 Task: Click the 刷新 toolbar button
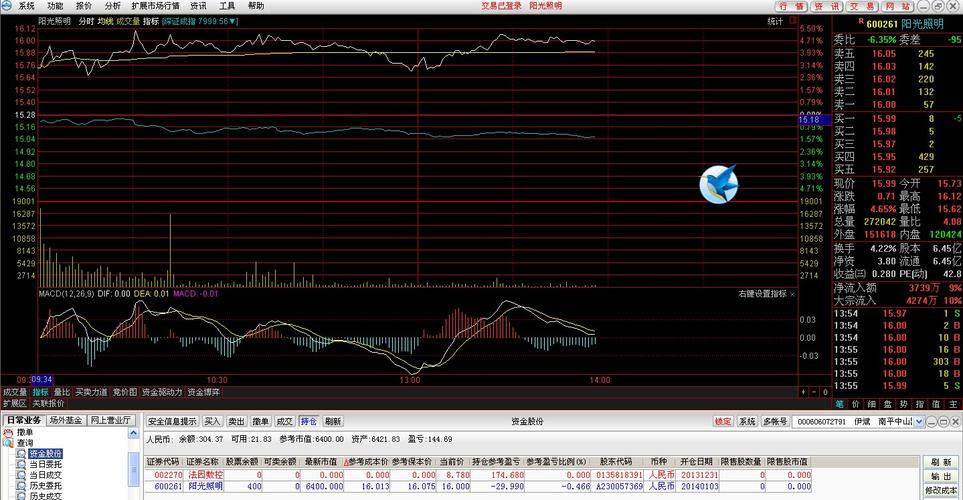pos(333,421)
